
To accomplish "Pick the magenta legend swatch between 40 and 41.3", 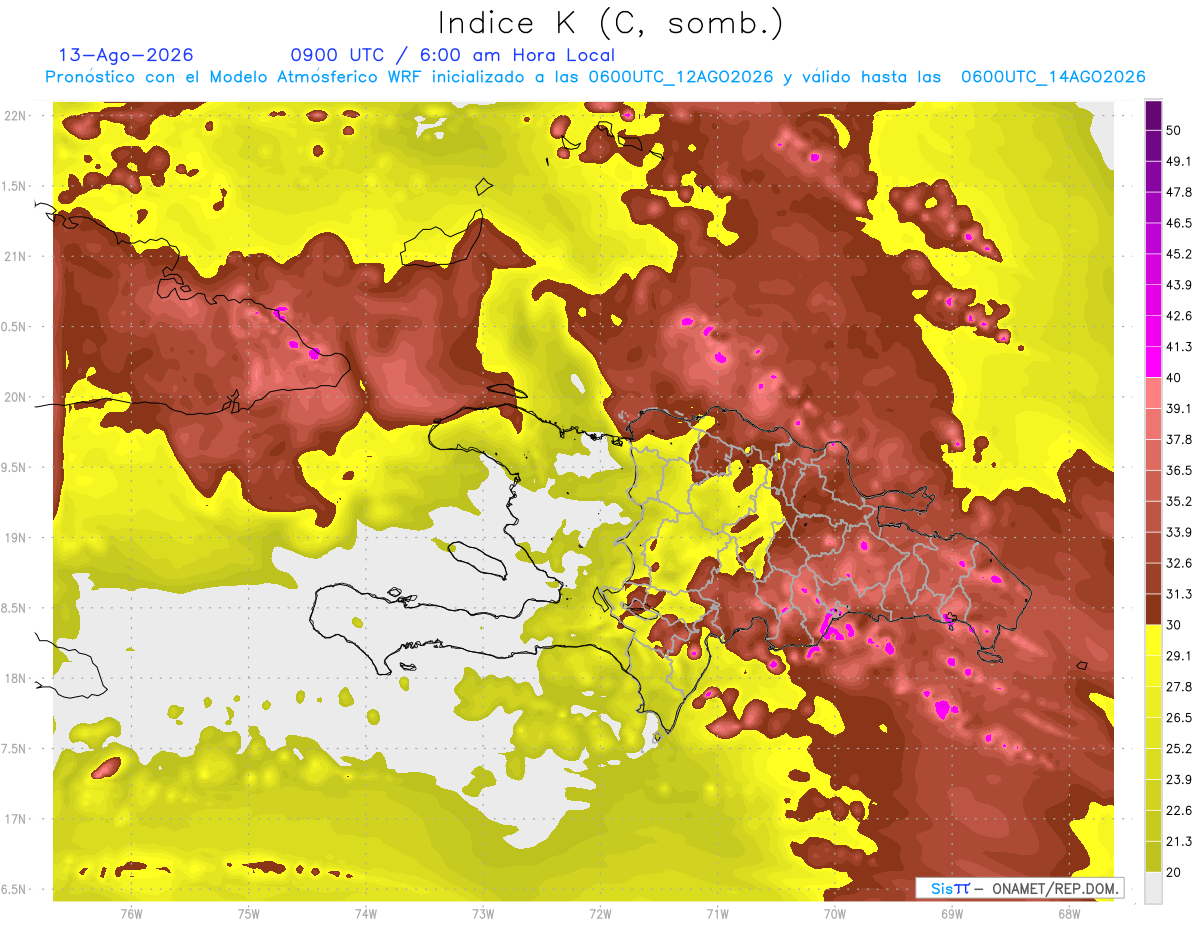I will pos(1153,362).
